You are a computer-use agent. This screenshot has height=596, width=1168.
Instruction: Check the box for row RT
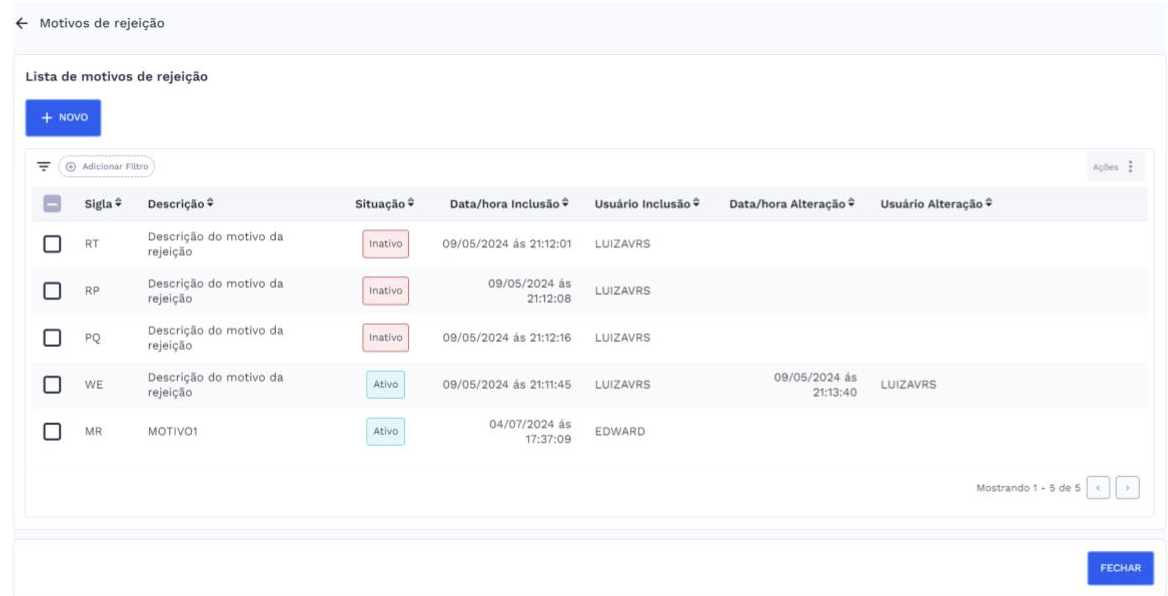[x=53, y=245]
